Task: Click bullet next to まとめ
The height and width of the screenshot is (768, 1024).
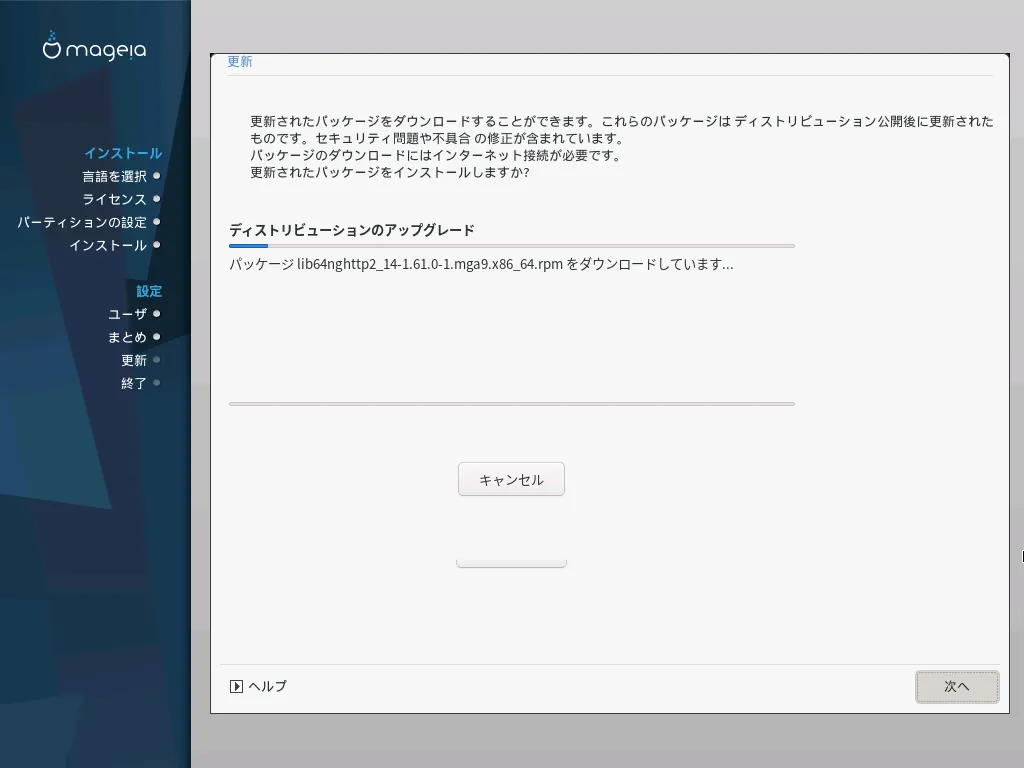Action: pos(157,337)
